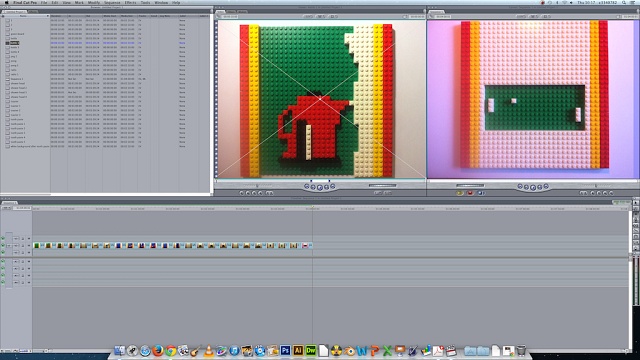The image size is (640, 360).
Task: Toggle lock on the clip-filled video track
Action: coord(23,245)
